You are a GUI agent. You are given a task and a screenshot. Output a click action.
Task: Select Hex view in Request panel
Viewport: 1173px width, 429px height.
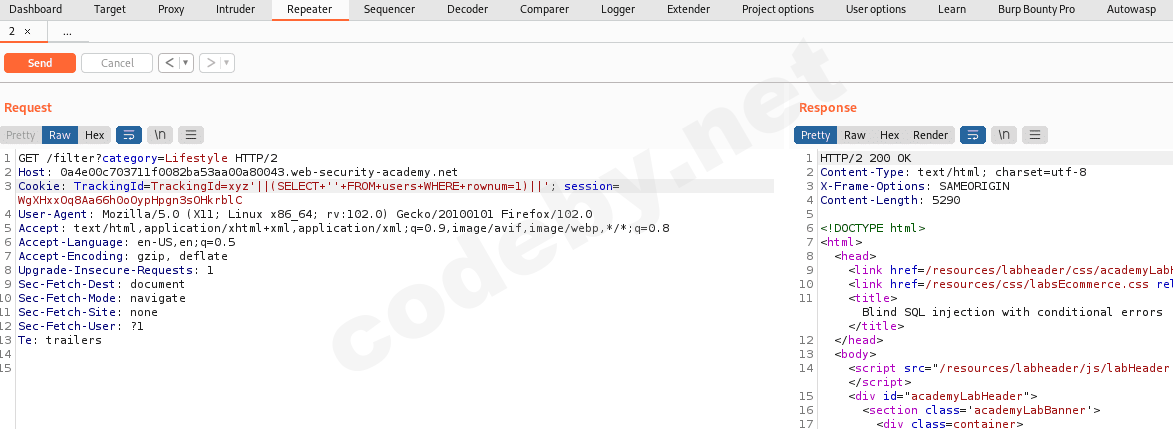click(x=94, y=135)
